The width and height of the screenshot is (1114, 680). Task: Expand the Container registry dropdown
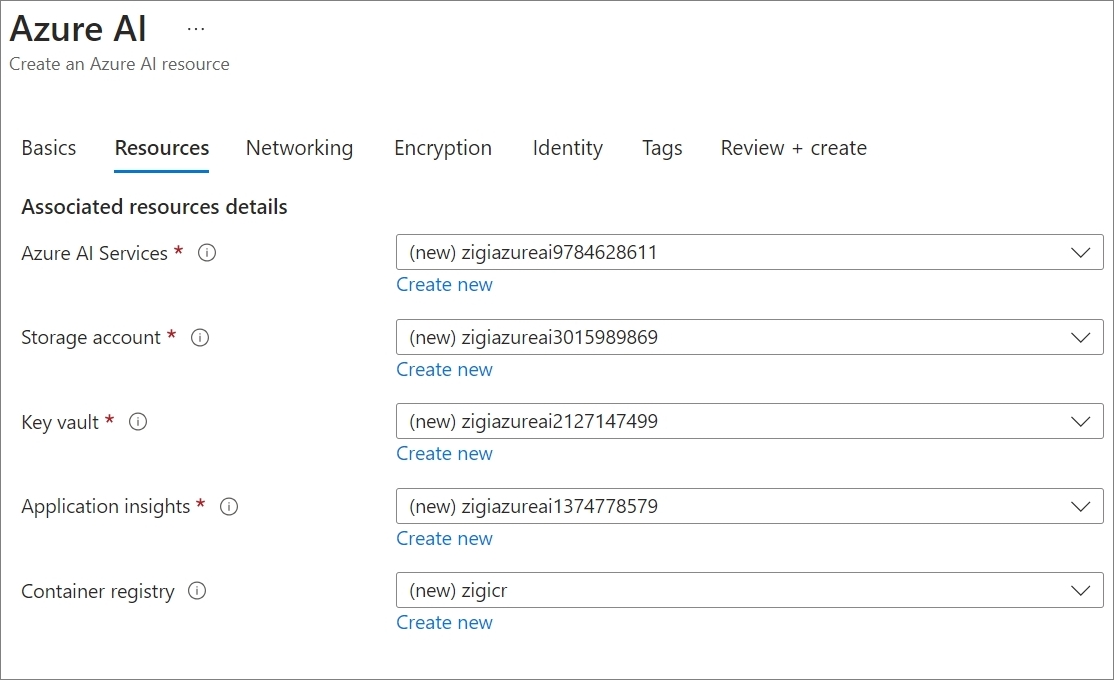tap(750, 590)
